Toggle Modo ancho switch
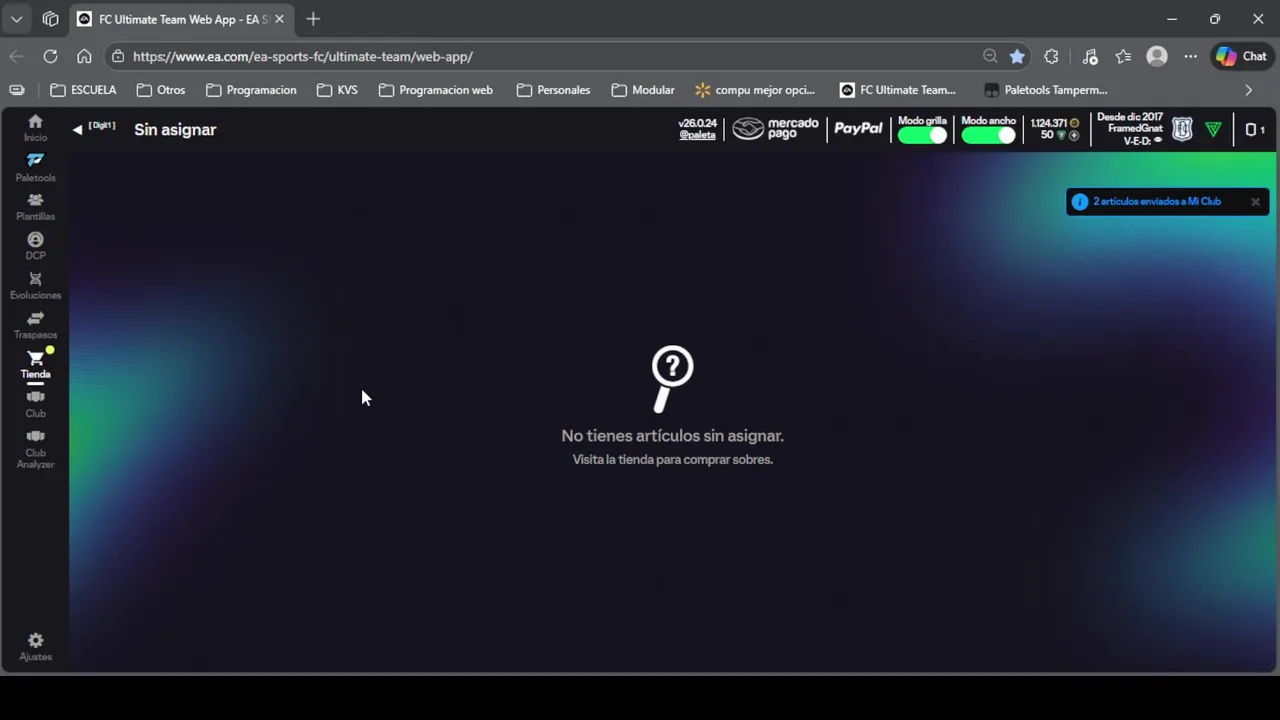This screenshot has width=1280, height=720. click(x=988, y=135)
